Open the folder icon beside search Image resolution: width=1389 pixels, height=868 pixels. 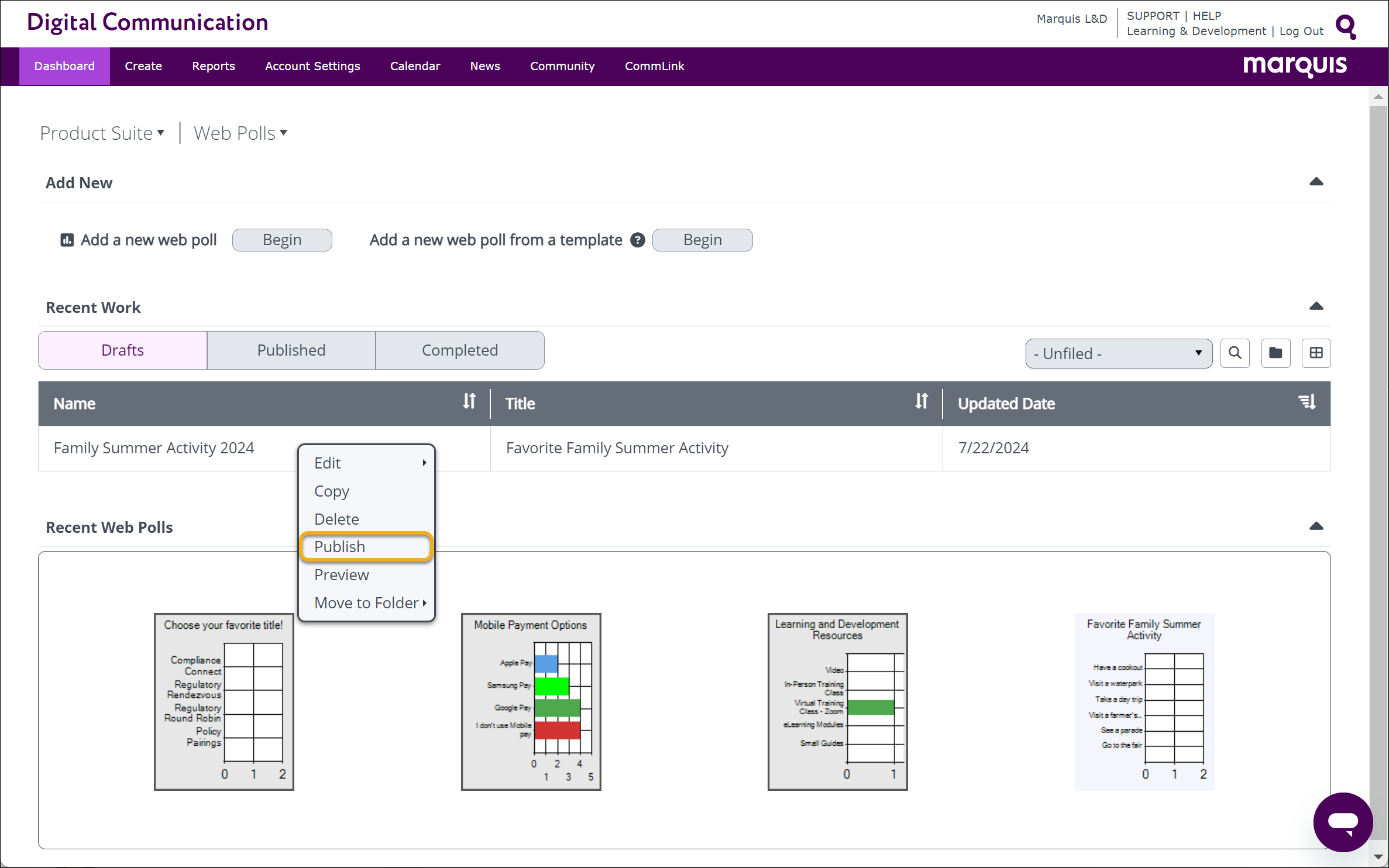[1275, 353]
